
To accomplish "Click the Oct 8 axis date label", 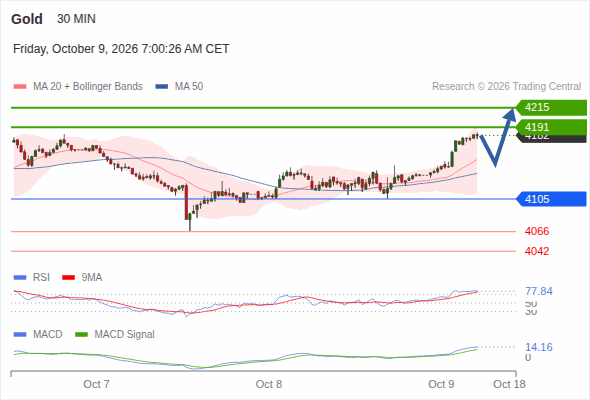I will point(269,384).
